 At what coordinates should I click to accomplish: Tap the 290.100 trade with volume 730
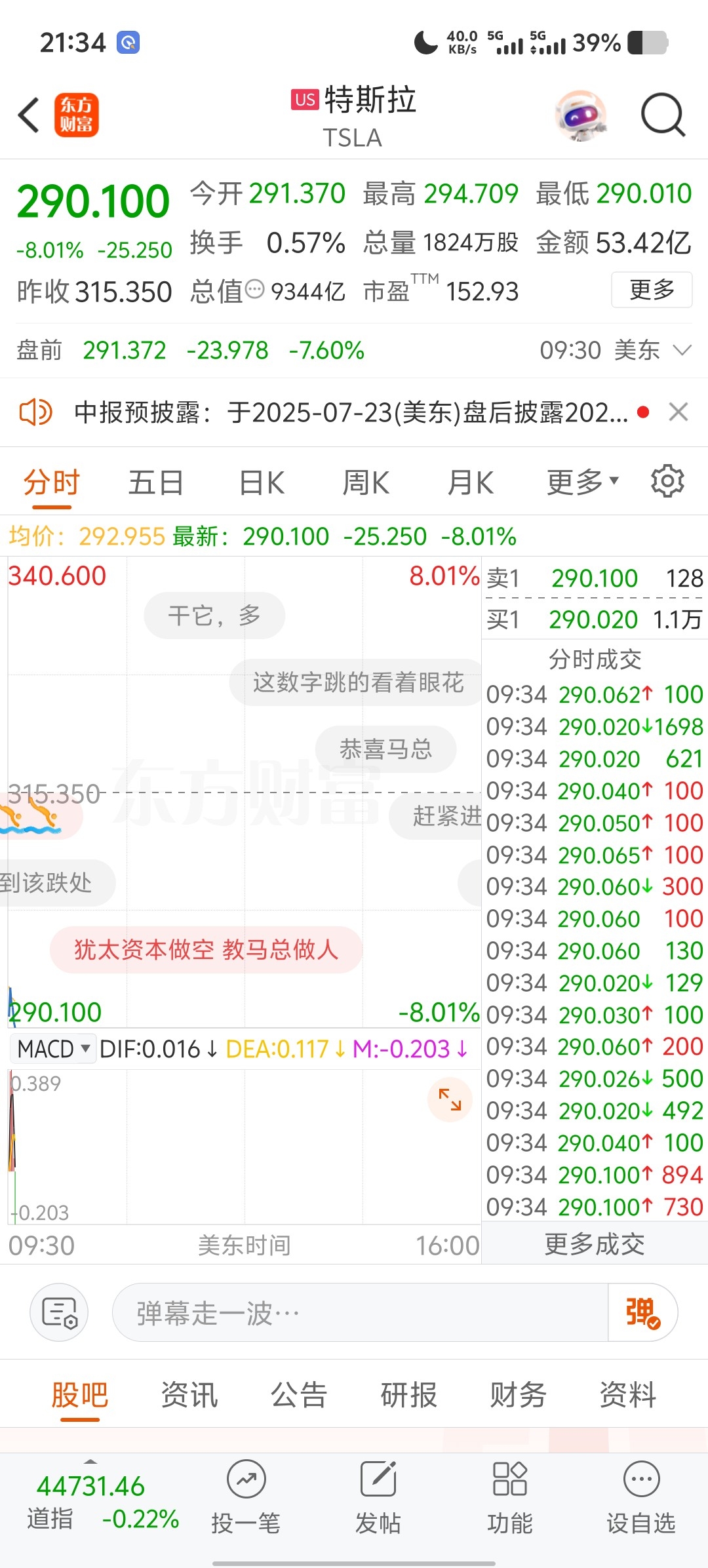pyautogui.click(x=595, y=1207)
